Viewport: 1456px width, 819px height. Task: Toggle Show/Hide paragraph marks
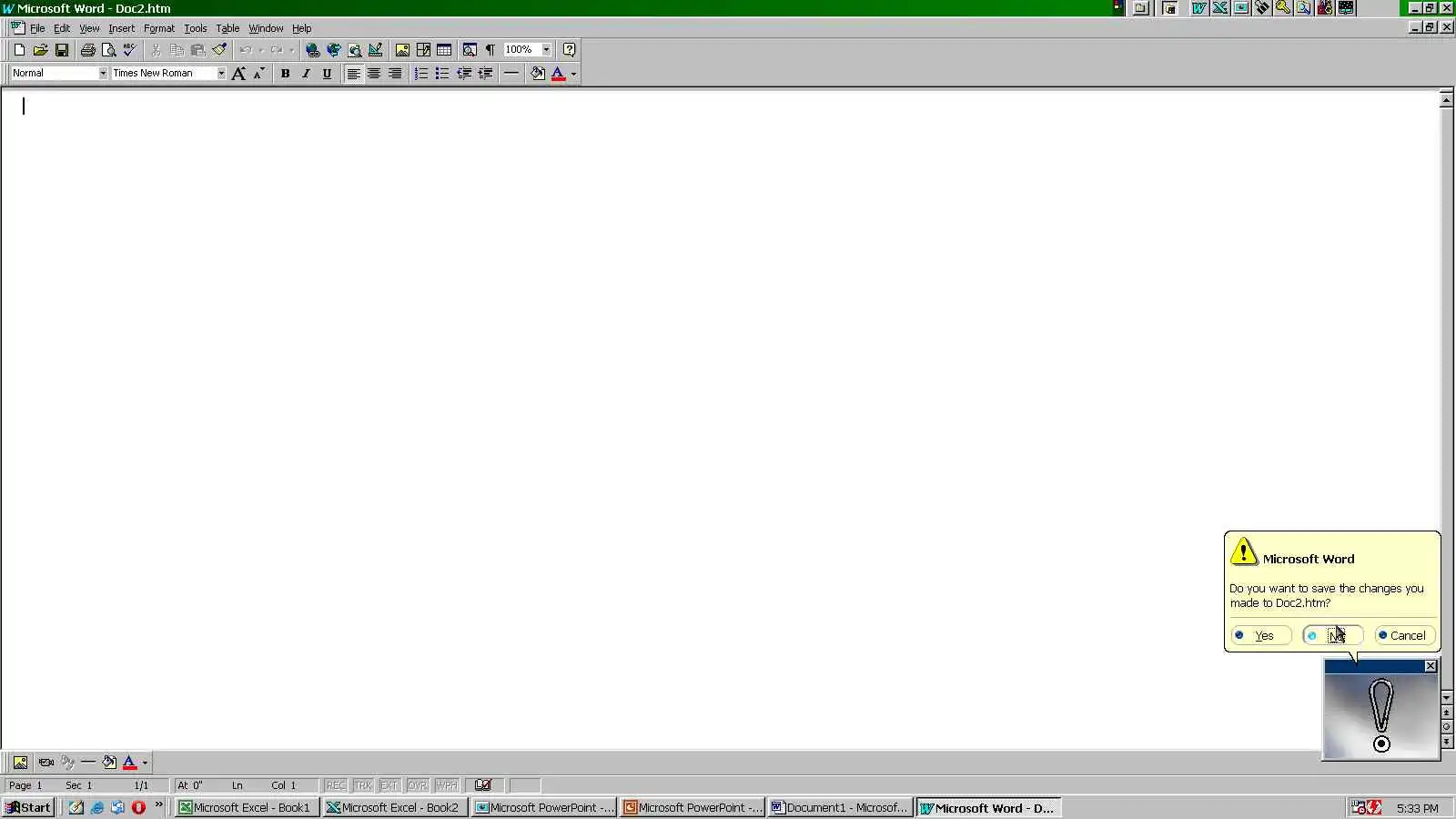[x=490, y=50]
